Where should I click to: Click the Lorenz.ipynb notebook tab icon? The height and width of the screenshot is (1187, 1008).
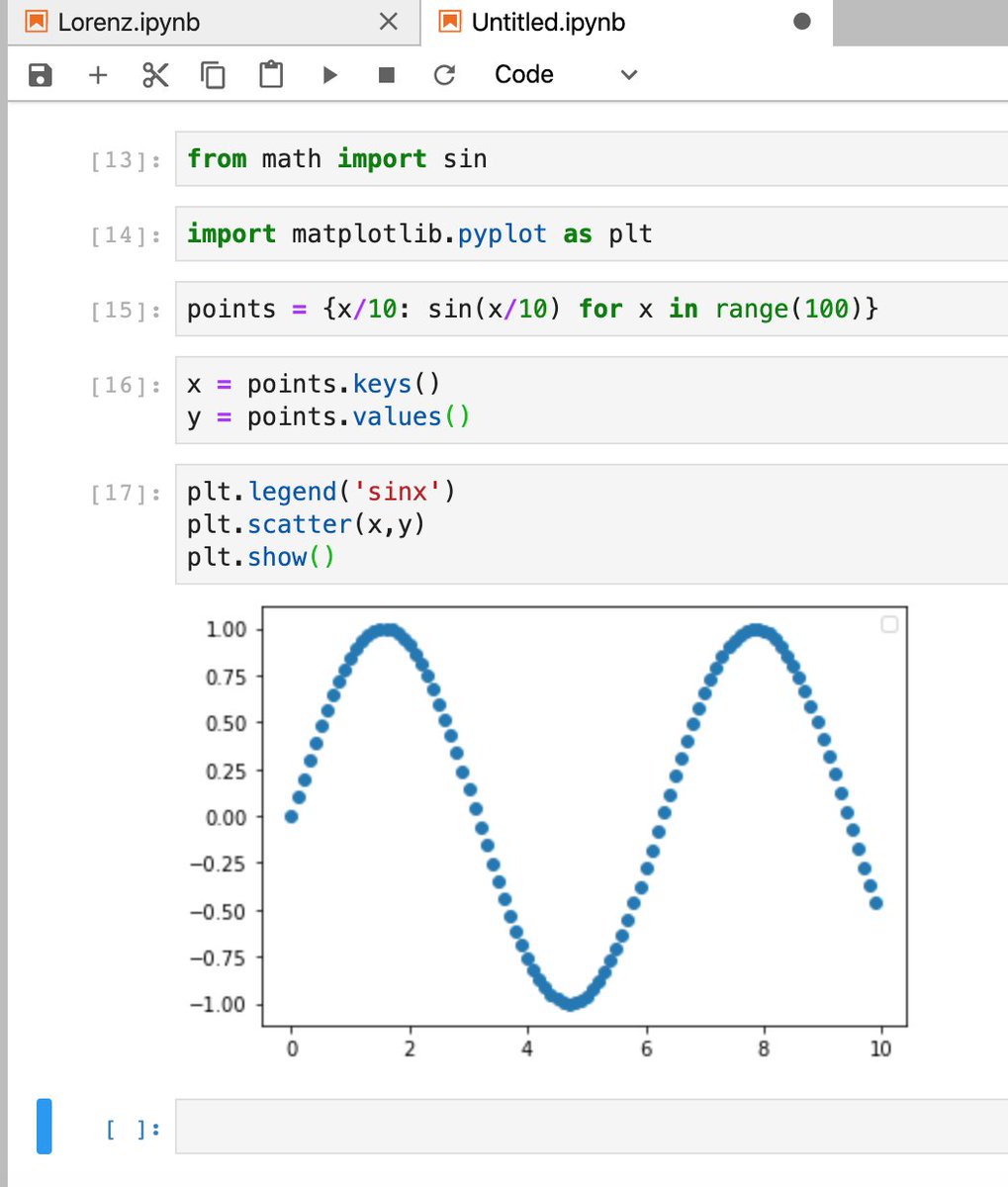click(x=37, y=21)
